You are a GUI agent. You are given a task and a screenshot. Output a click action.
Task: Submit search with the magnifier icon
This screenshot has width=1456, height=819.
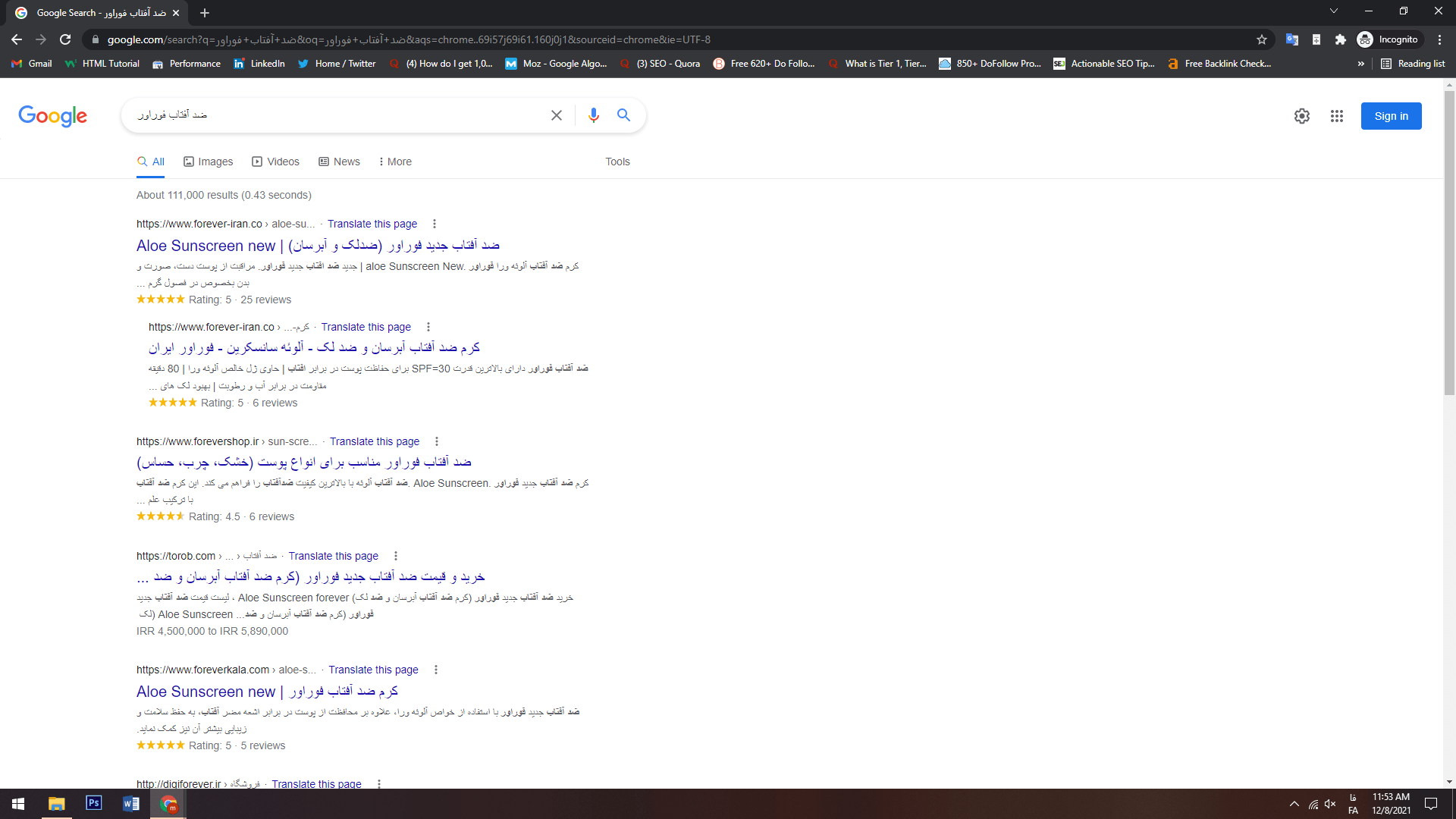[x=623, y=115]
